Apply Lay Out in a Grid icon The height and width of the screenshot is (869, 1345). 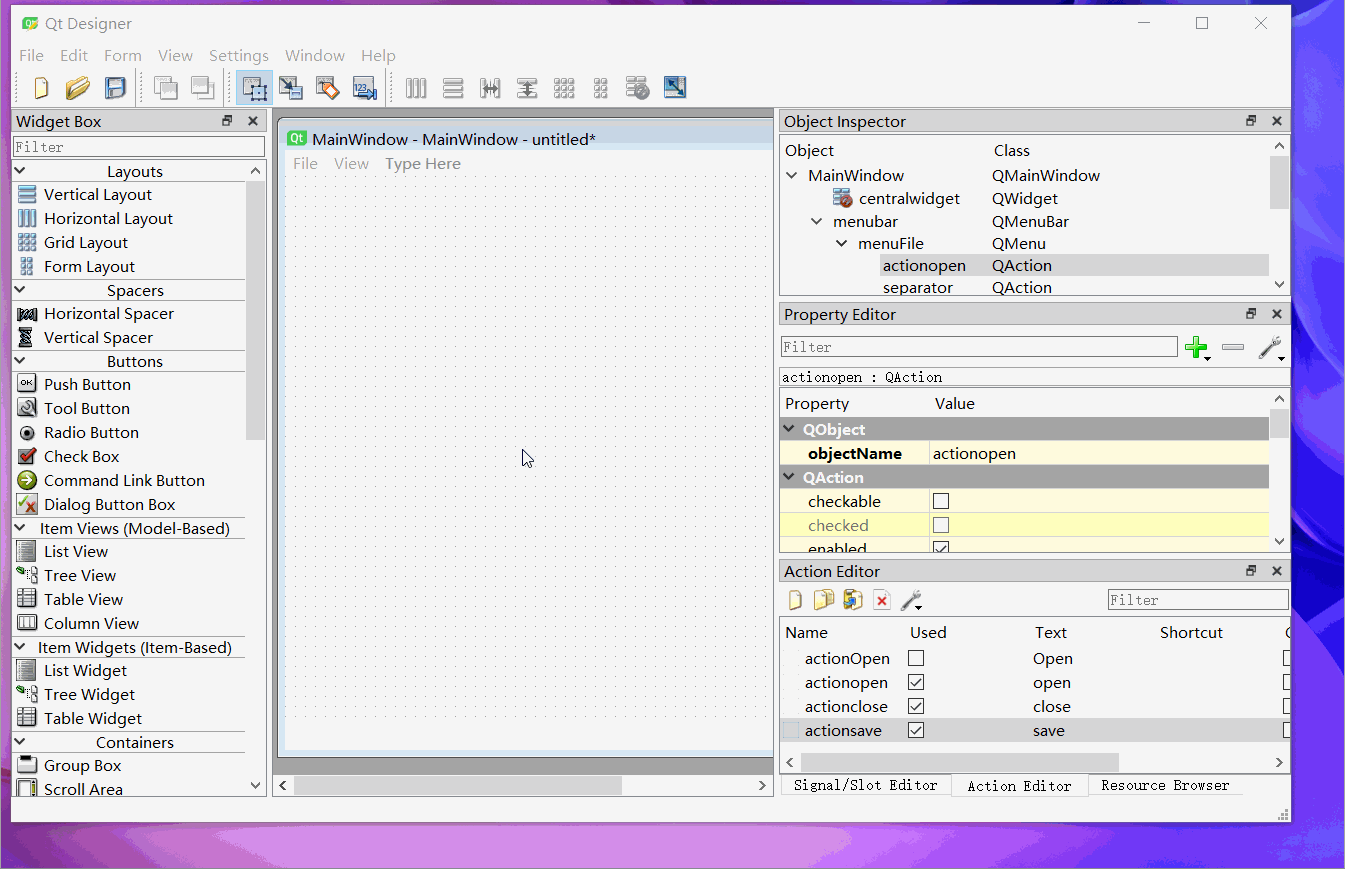pyautogui.click(x=564, y=88)
